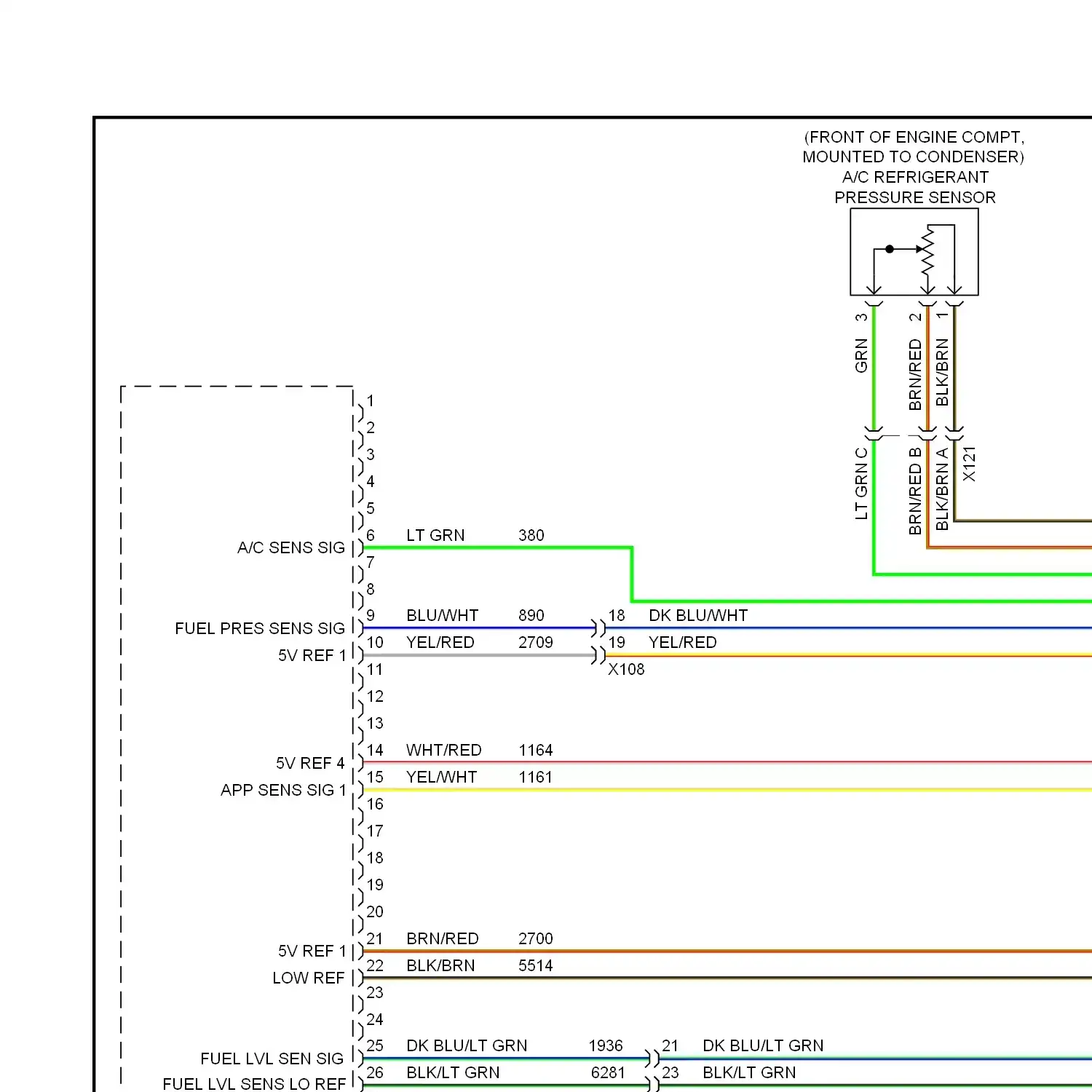
Task: Click connector pin number 1
Action: (371, 400)
